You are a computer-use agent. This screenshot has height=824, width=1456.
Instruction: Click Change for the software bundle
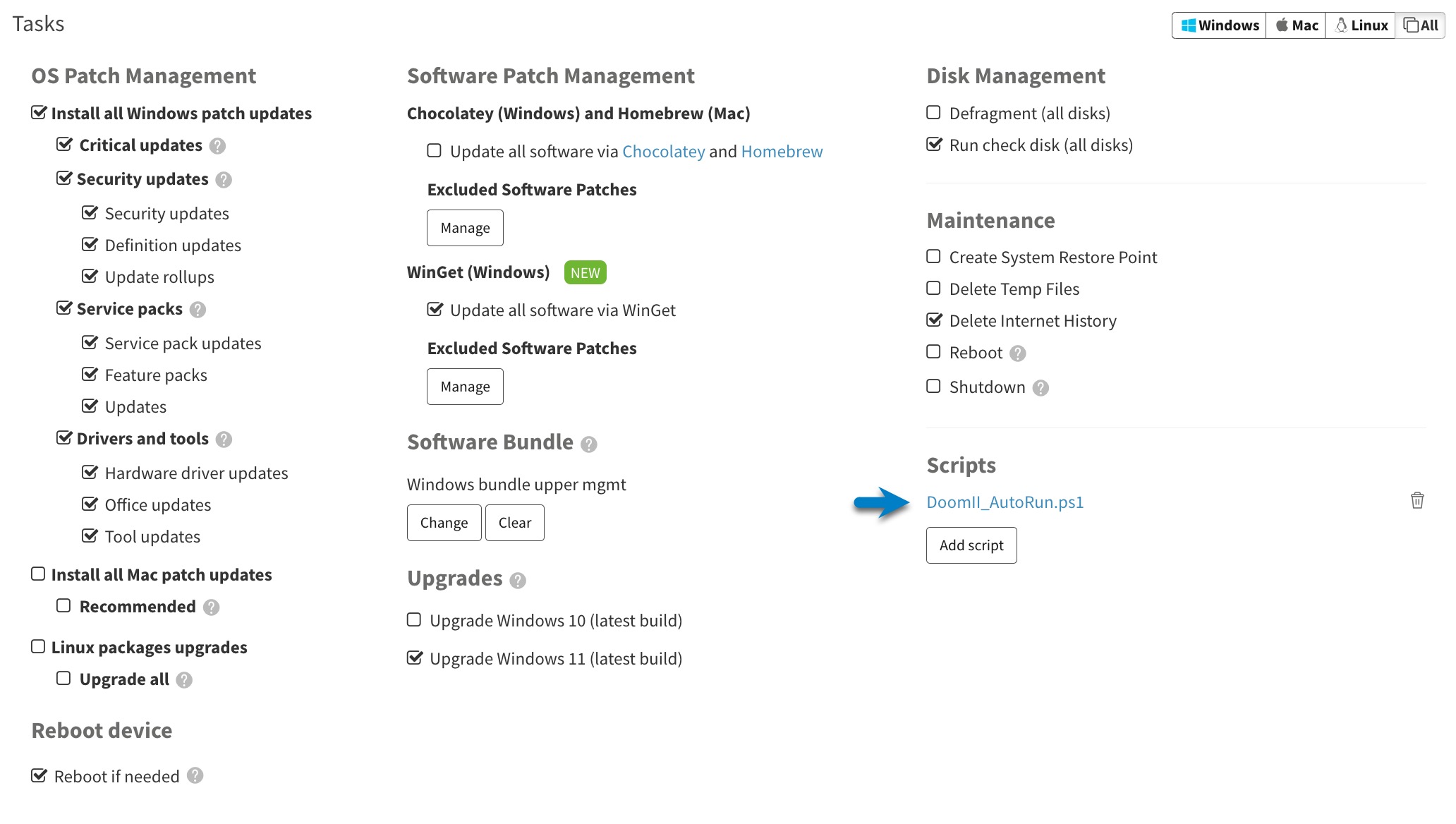click(444, 523)
